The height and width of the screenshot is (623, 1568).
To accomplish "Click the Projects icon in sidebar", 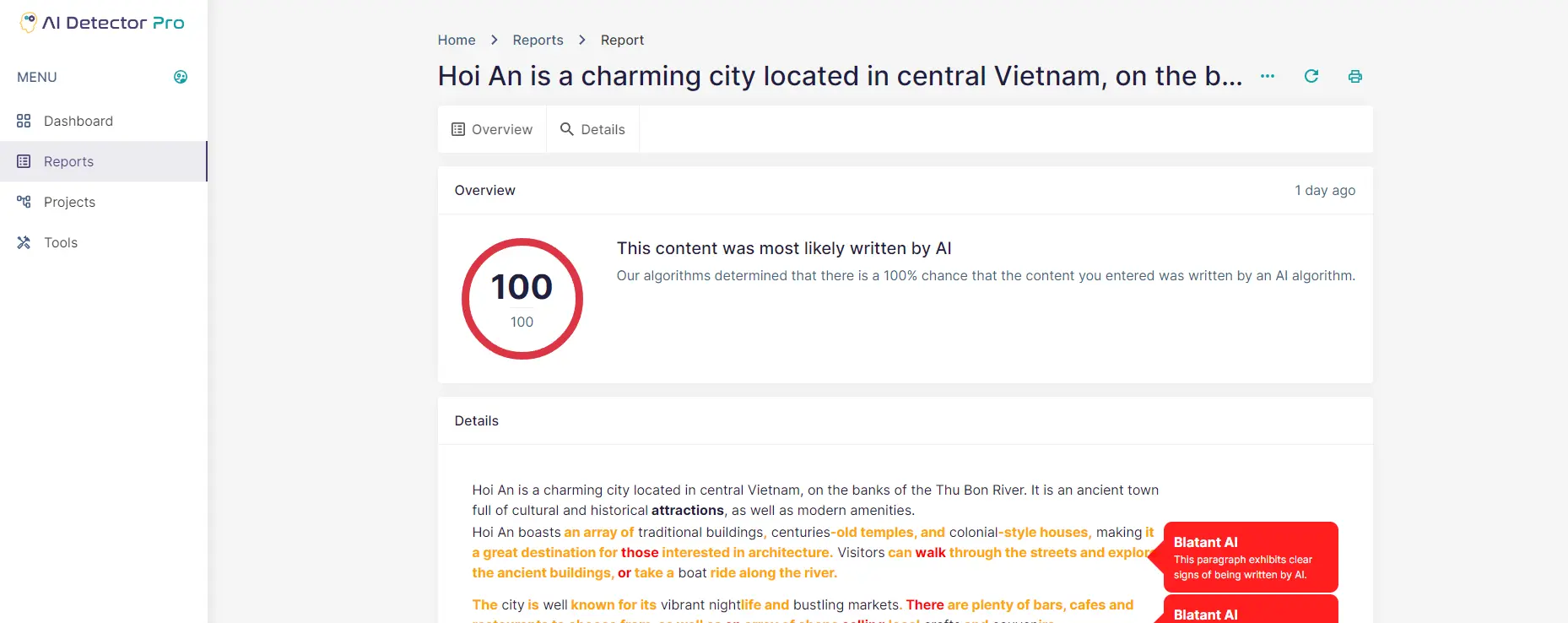I will coord(24,202).
